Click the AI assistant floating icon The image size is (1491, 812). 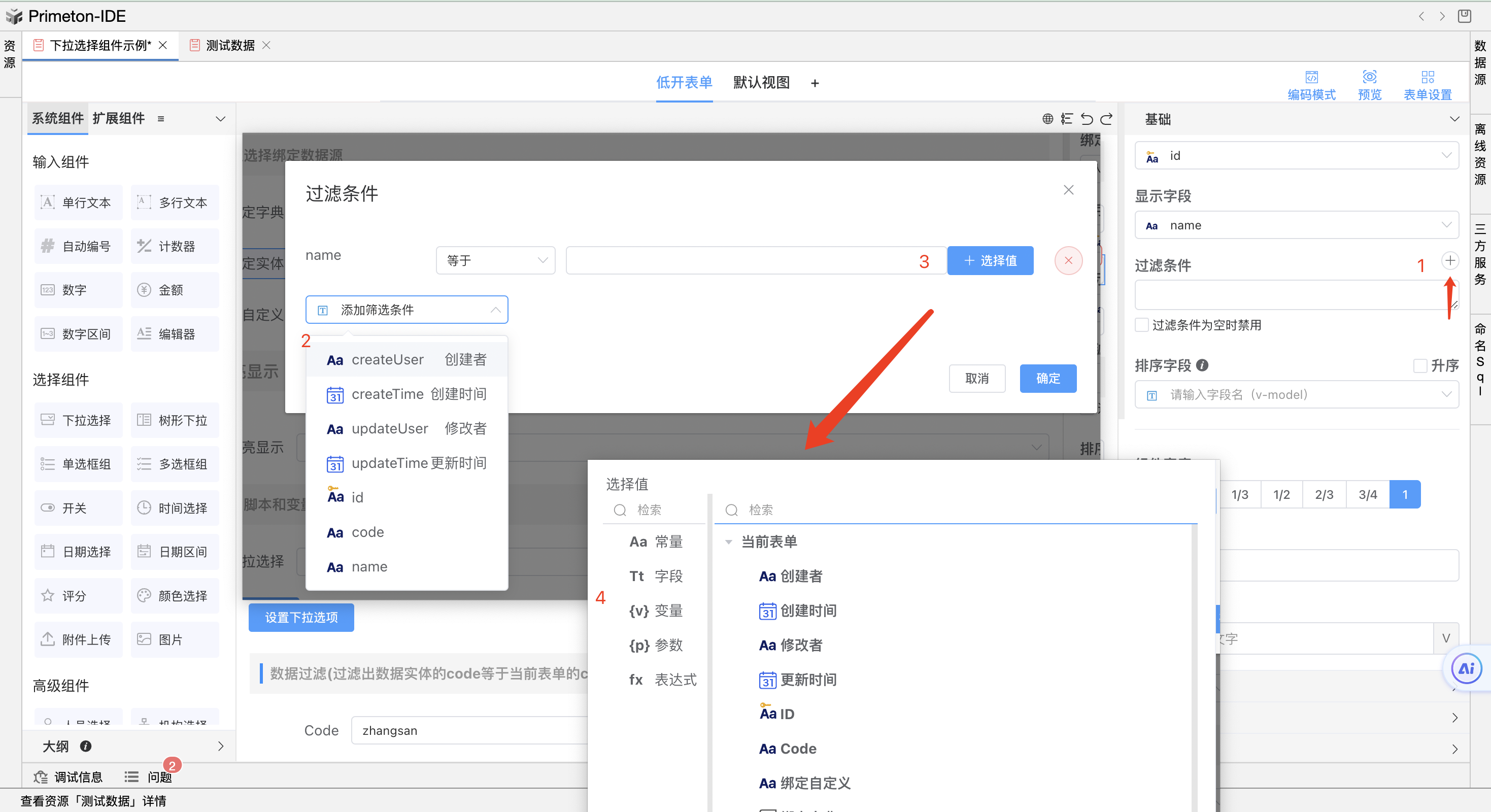pyautogui.click(x=1466, y=669)
